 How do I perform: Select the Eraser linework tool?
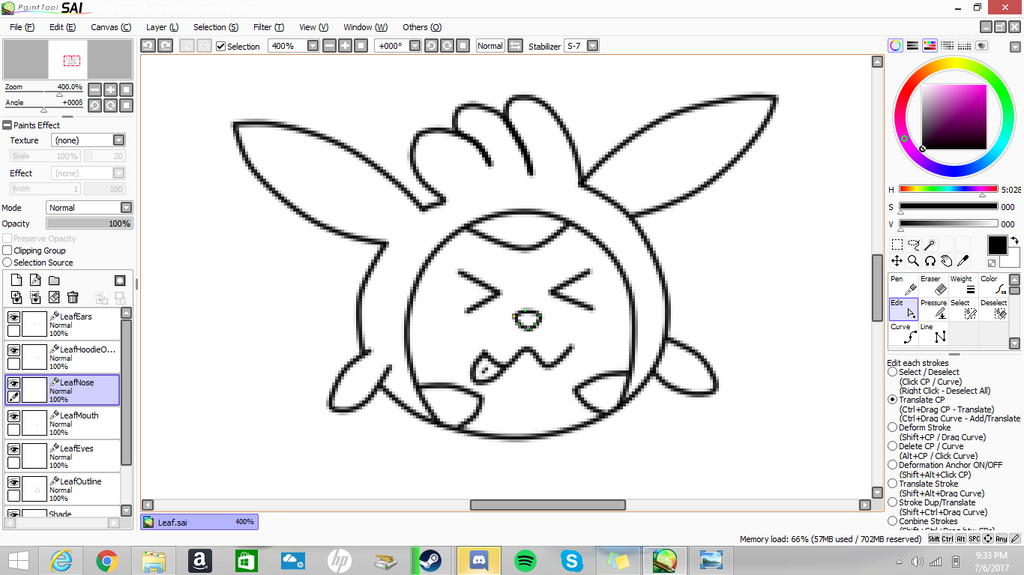(933, 285)
